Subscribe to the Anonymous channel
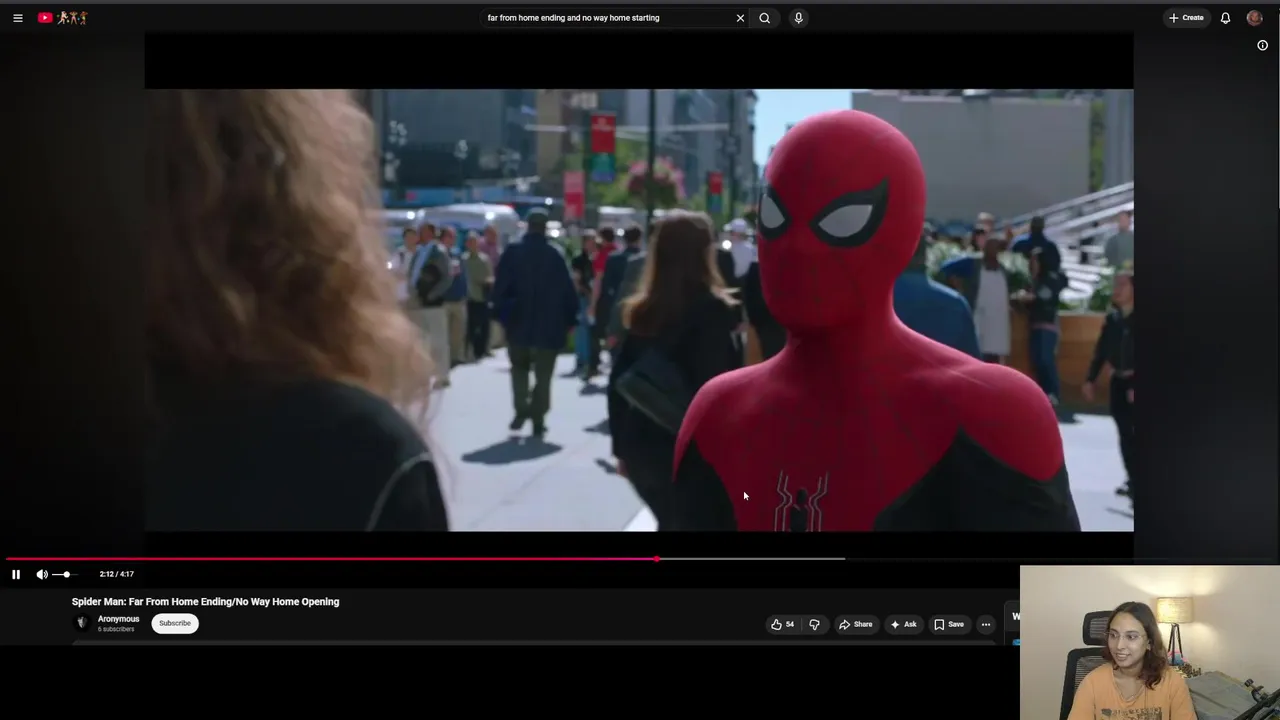 (x=175, y=623)
